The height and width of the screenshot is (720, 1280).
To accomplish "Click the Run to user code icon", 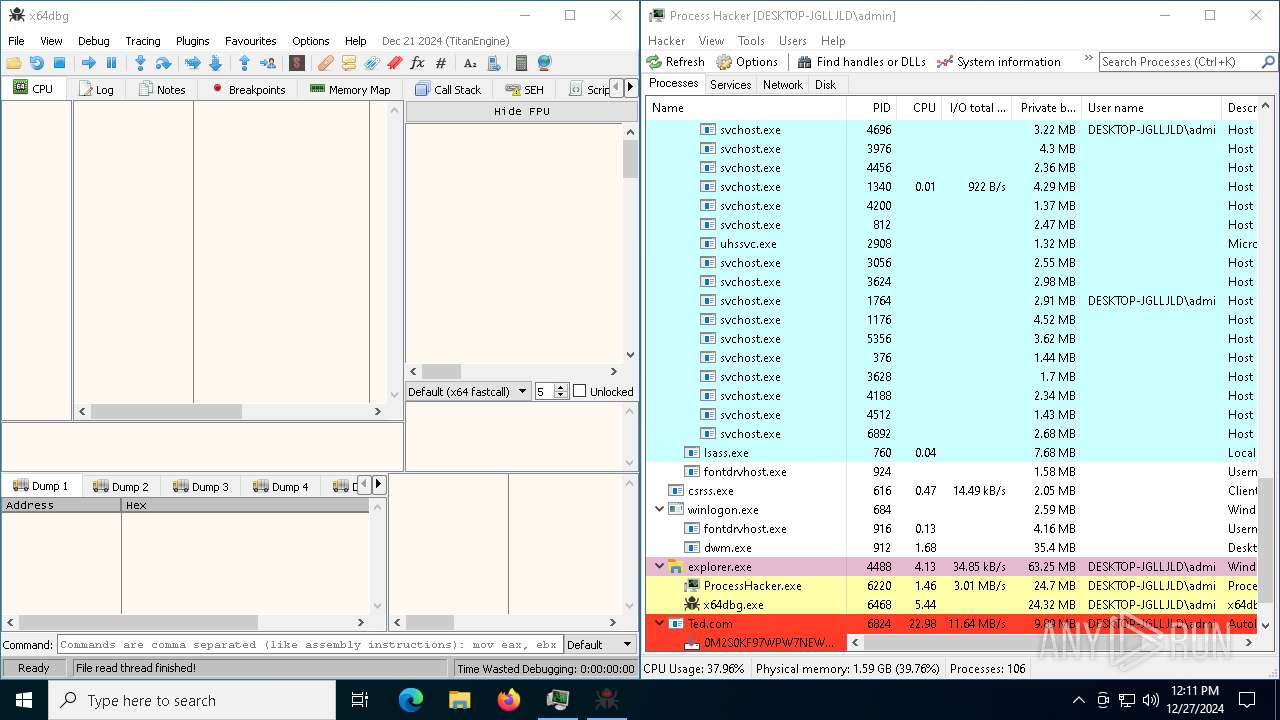I will [x=268, y=63].
